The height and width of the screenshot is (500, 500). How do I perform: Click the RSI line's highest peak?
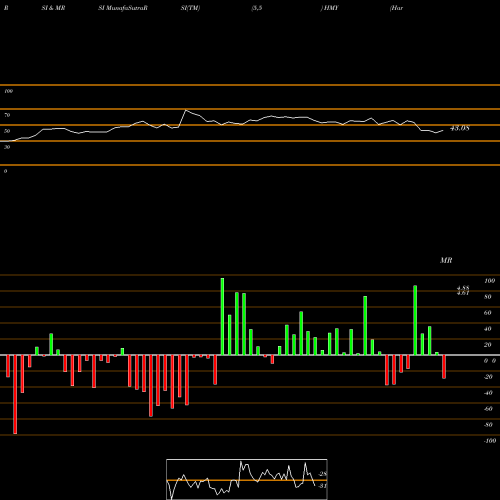(186, 110)
